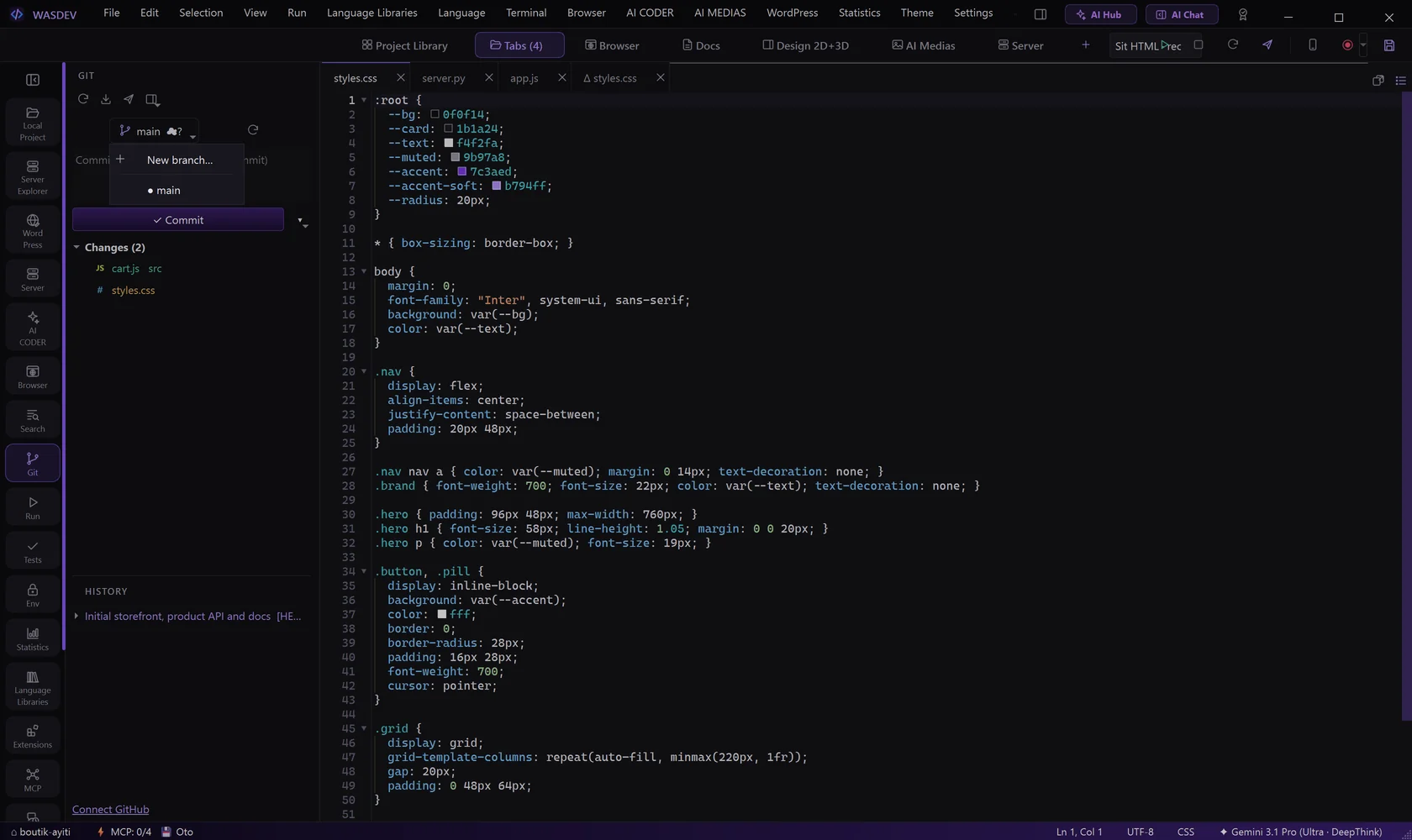This screenshot has width=1412, height=840.
Task: Click the red record icon in toolbar
Action: click(x=1347, y=45)
